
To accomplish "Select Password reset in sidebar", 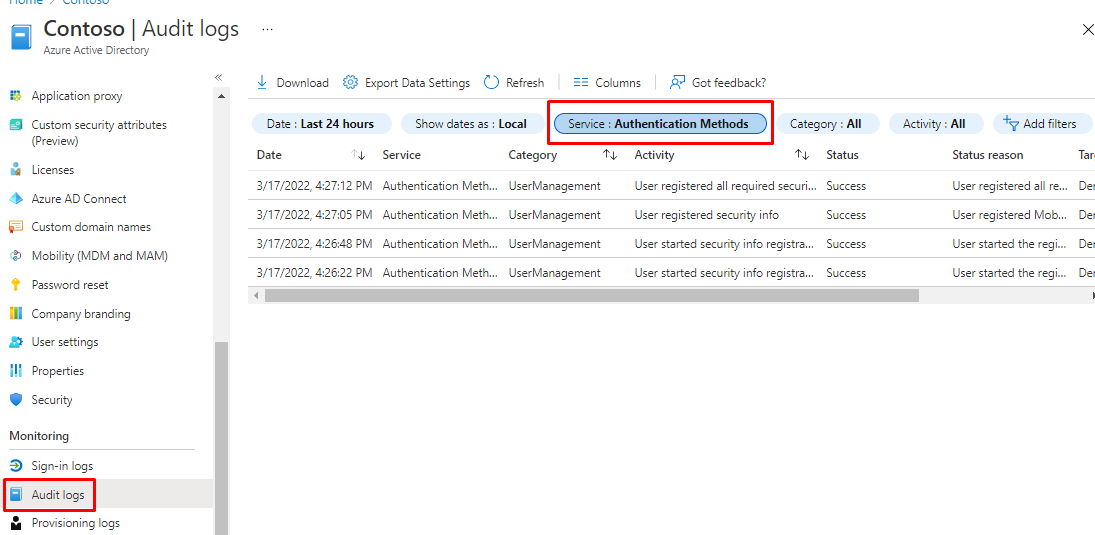I will tap(69, 285).
